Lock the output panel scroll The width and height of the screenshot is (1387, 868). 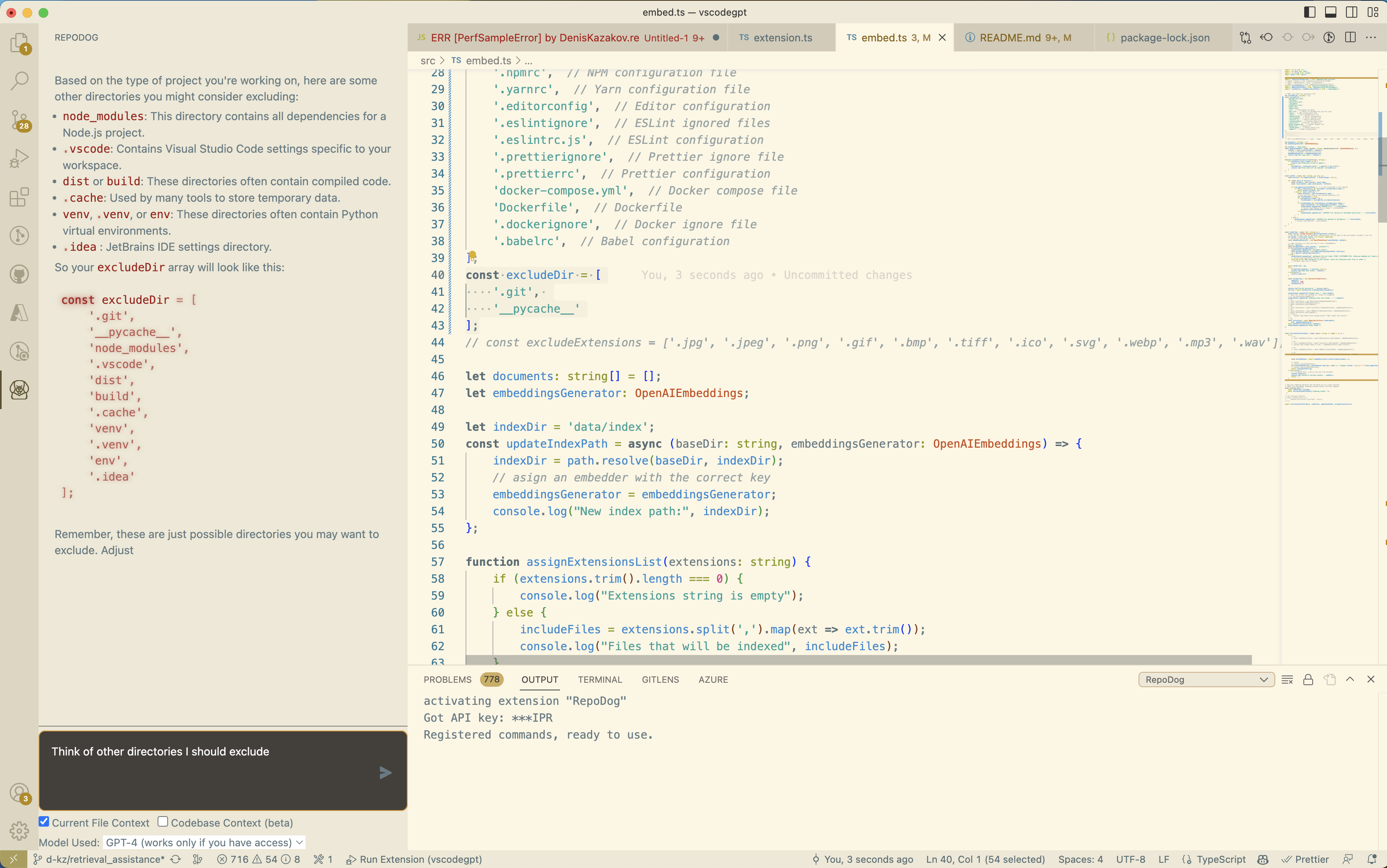[1308, 680]
